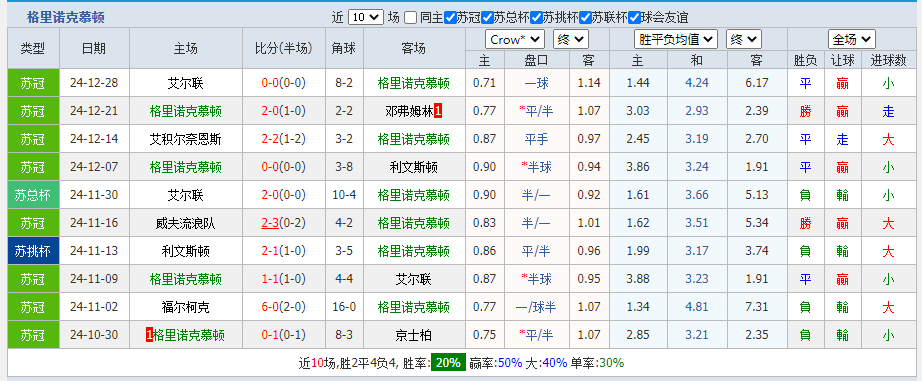Click 利文斯顿 home team on 24-11-13
The width and height of the screenshot is (922, 381).
click(186, 252)
